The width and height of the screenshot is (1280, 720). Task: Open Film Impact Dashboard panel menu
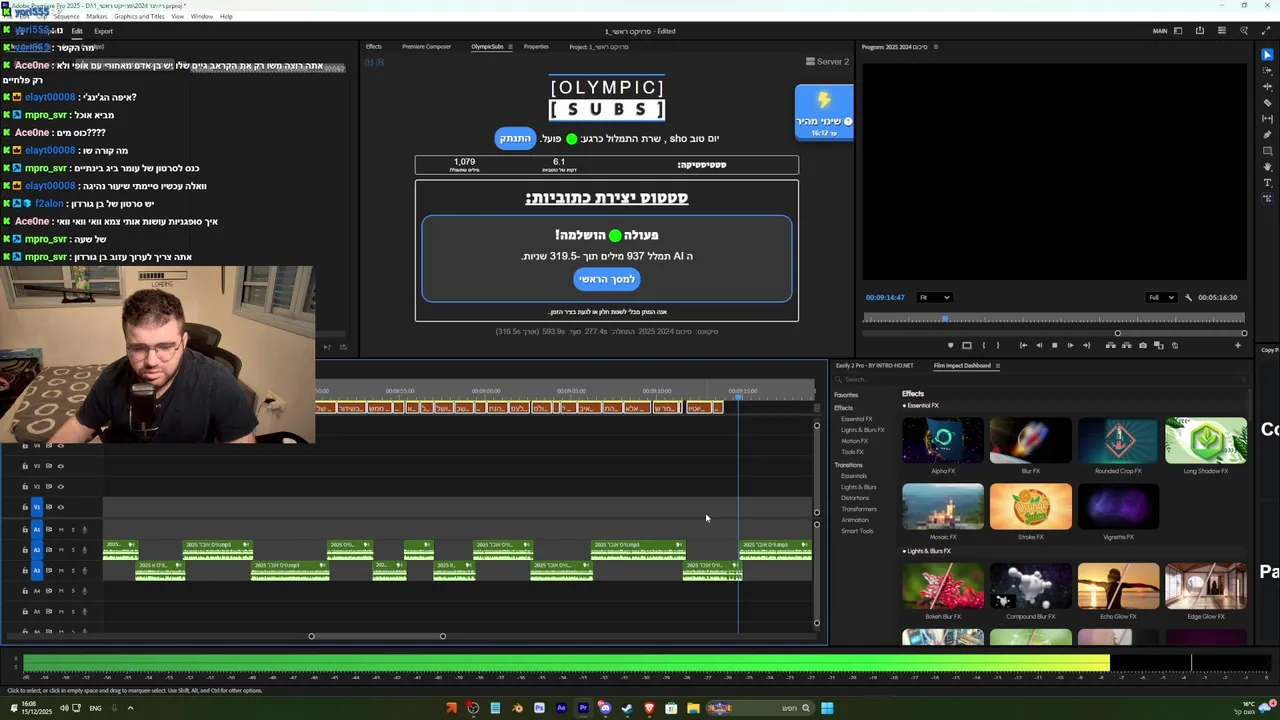tap(997, 365)
